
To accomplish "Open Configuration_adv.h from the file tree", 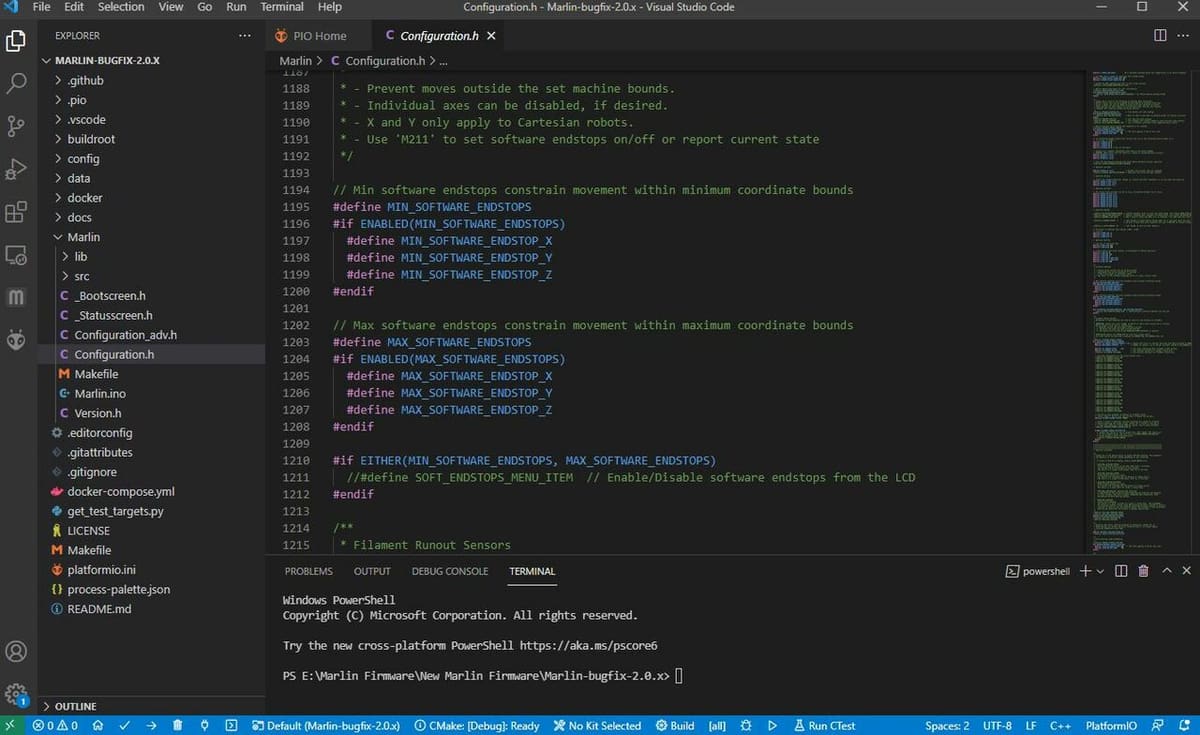I will (x=125, y=335).
